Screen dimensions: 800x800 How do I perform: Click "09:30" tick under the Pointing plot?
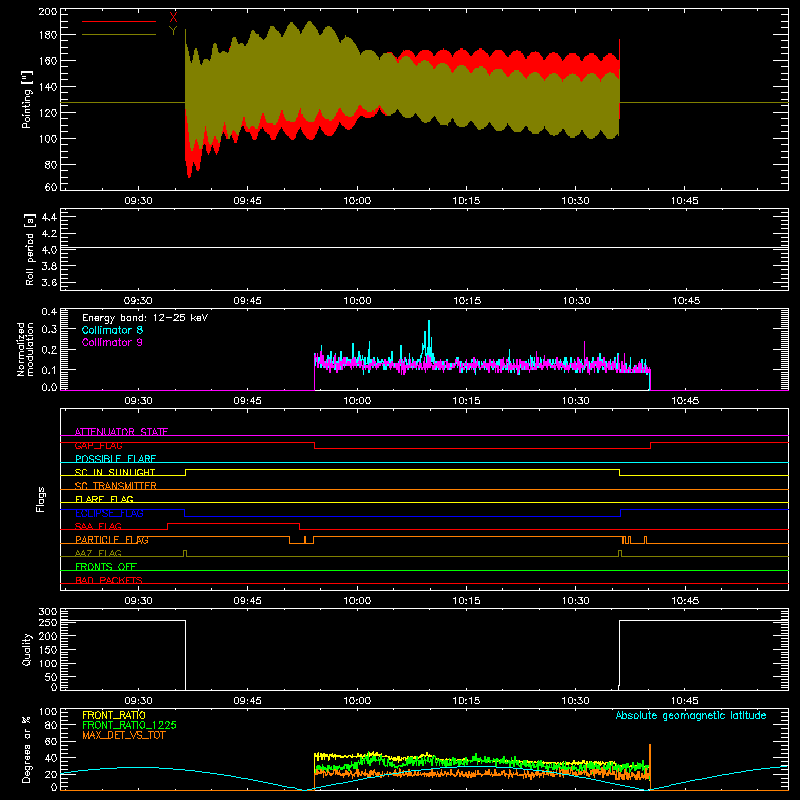click(138, 201)
